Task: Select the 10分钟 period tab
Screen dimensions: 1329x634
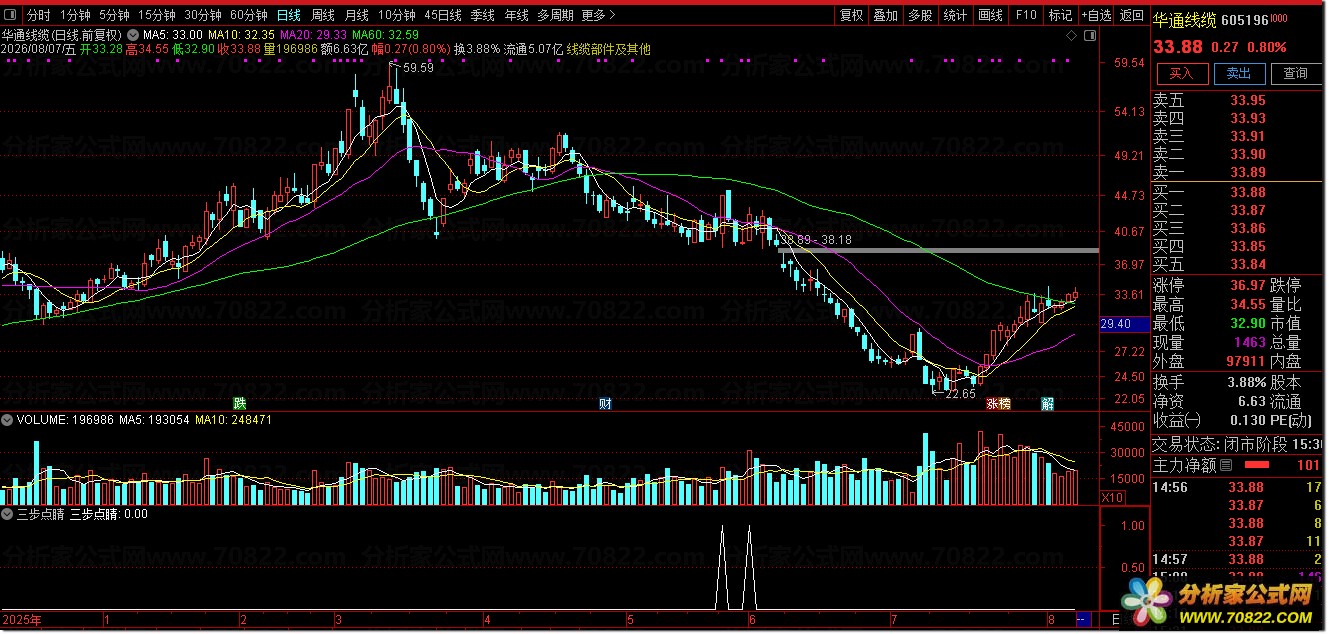Action: coord(397,15)
